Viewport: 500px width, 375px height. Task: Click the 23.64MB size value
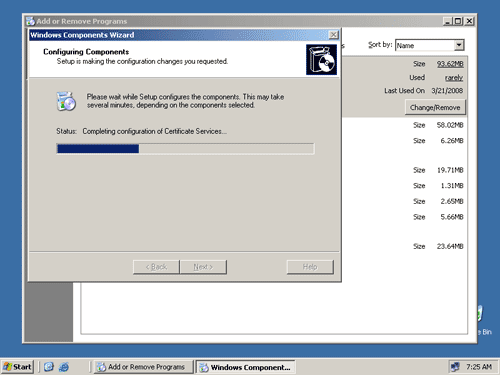click(450, 246)
